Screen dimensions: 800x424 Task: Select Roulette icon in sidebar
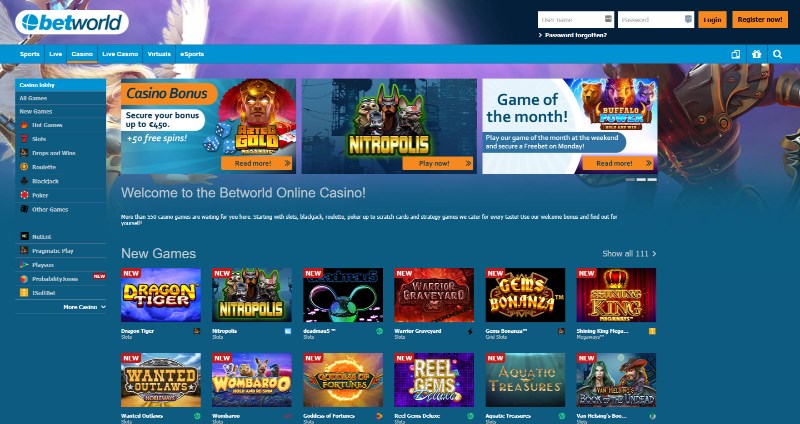23,167
